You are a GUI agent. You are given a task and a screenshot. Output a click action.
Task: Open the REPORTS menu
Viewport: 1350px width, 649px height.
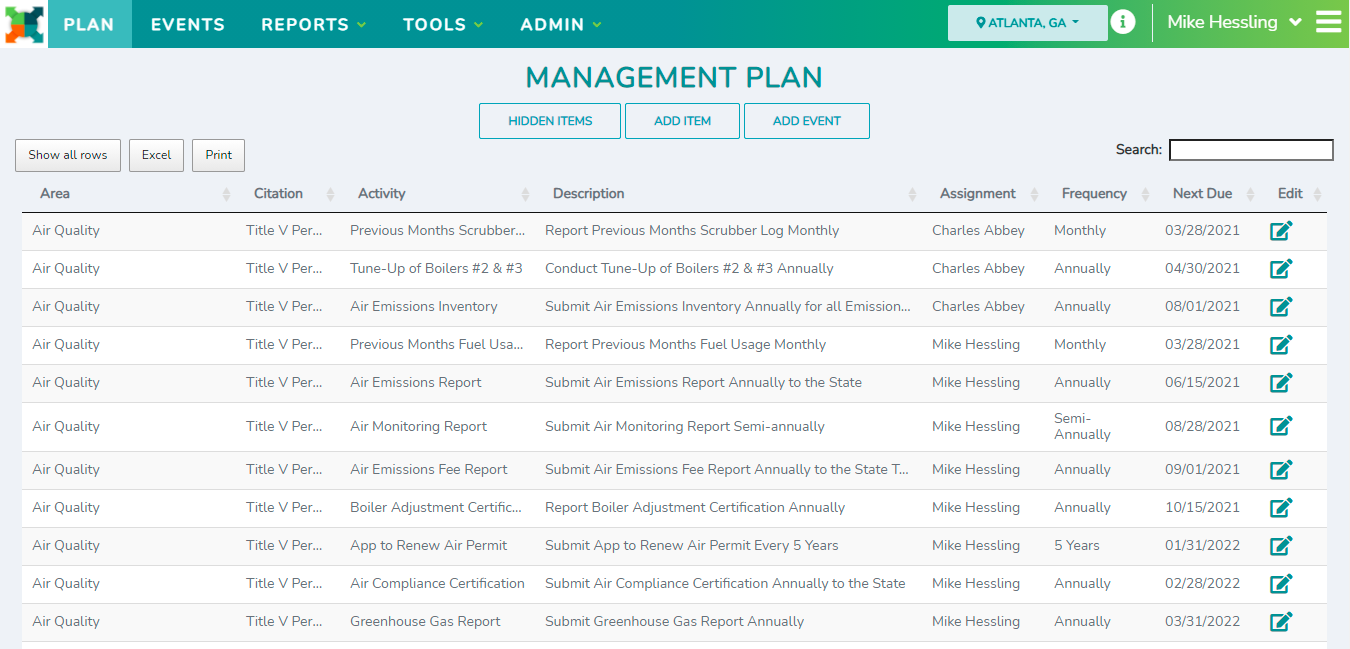pyautogui.click(x=314, y=24)
